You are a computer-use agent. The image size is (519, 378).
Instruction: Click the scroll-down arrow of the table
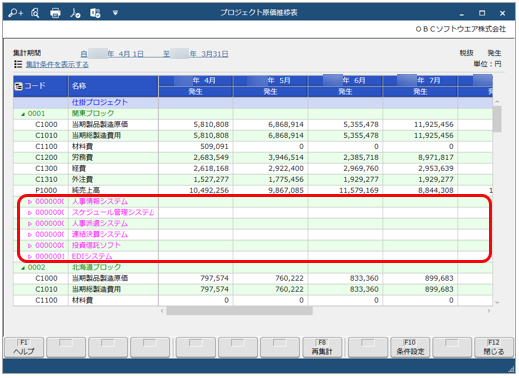497,303
